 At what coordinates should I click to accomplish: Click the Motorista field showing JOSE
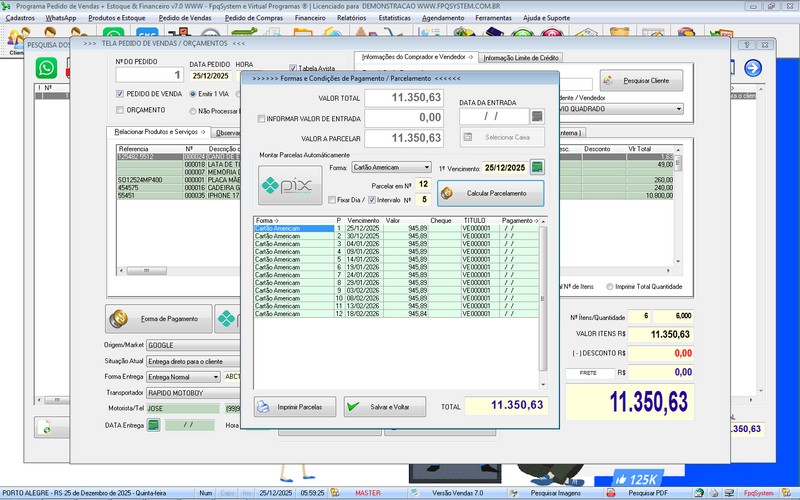pyautogui.click(x=183, y=409)
